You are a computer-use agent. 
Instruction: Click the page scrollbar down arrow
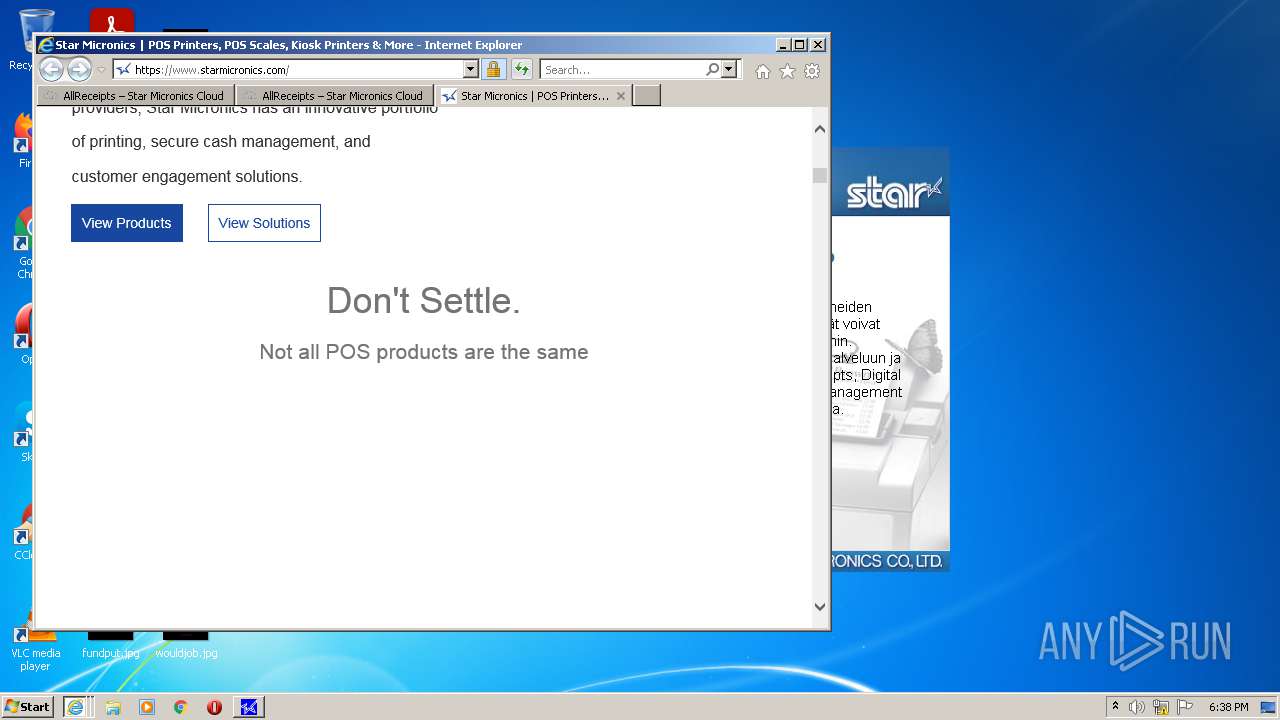click(820, 606)
